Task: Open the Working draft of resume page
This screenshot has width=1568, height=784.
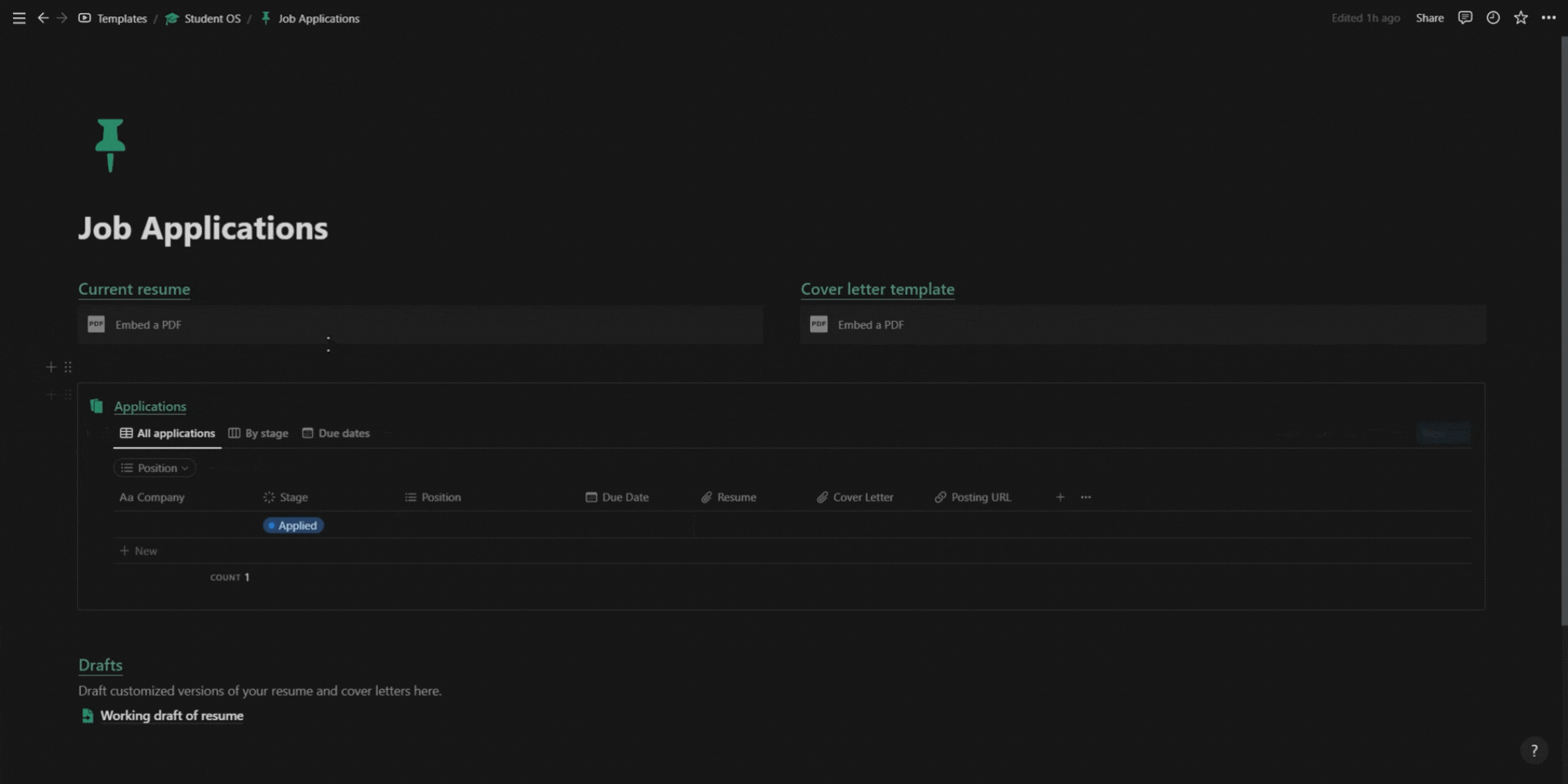Action: [x=171, y=715]
